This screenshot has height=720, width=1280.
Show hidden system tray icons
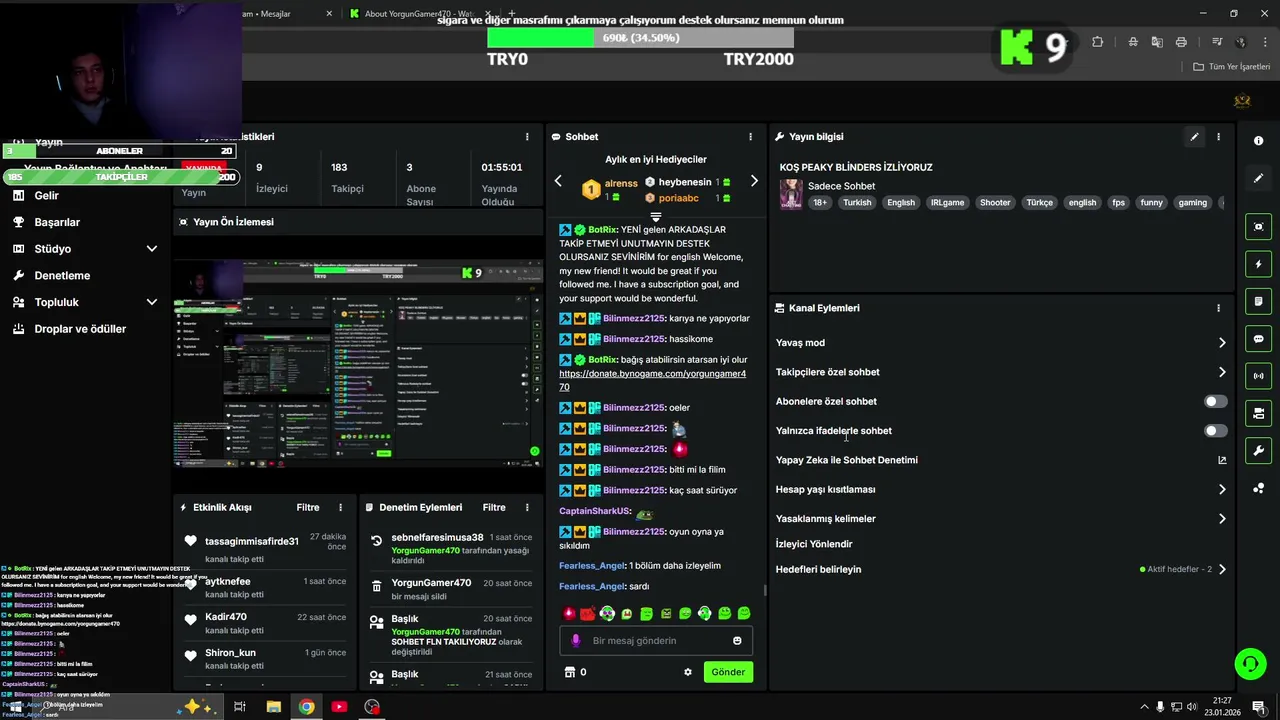click(1144, 707)
